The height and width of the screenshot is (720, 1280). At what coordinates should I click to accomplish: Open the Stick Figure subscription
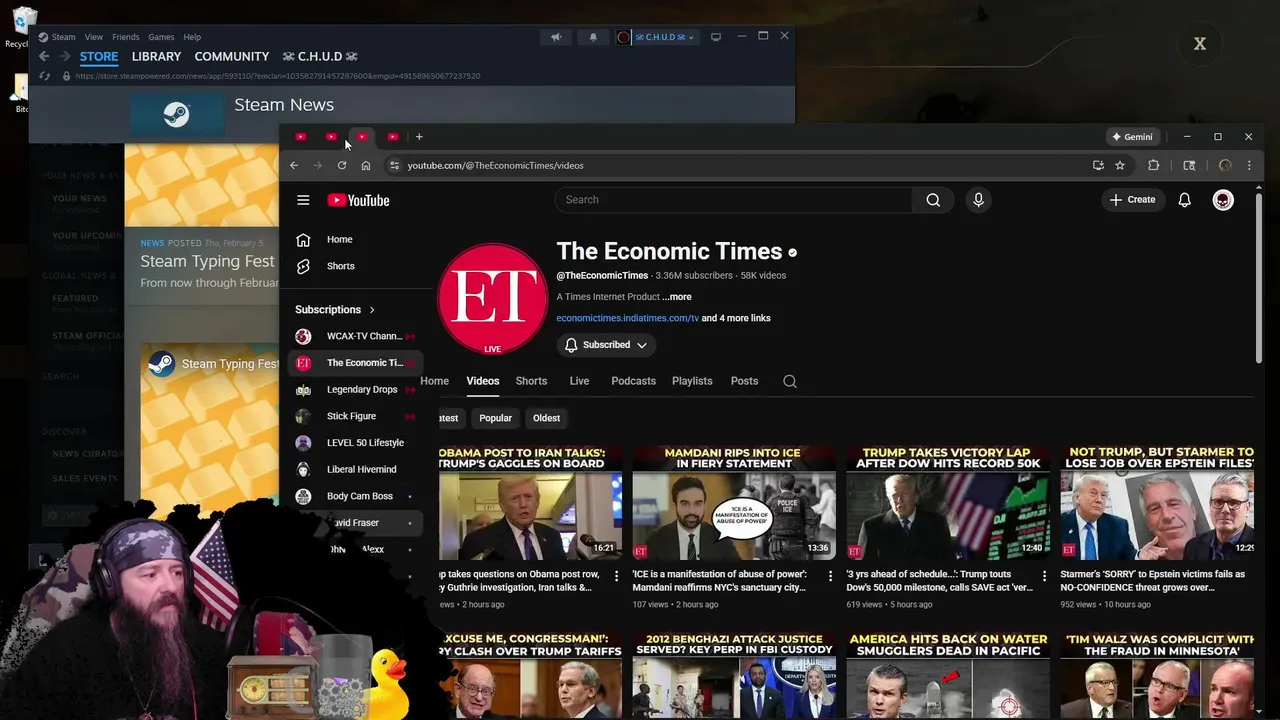tap(355, 416)
